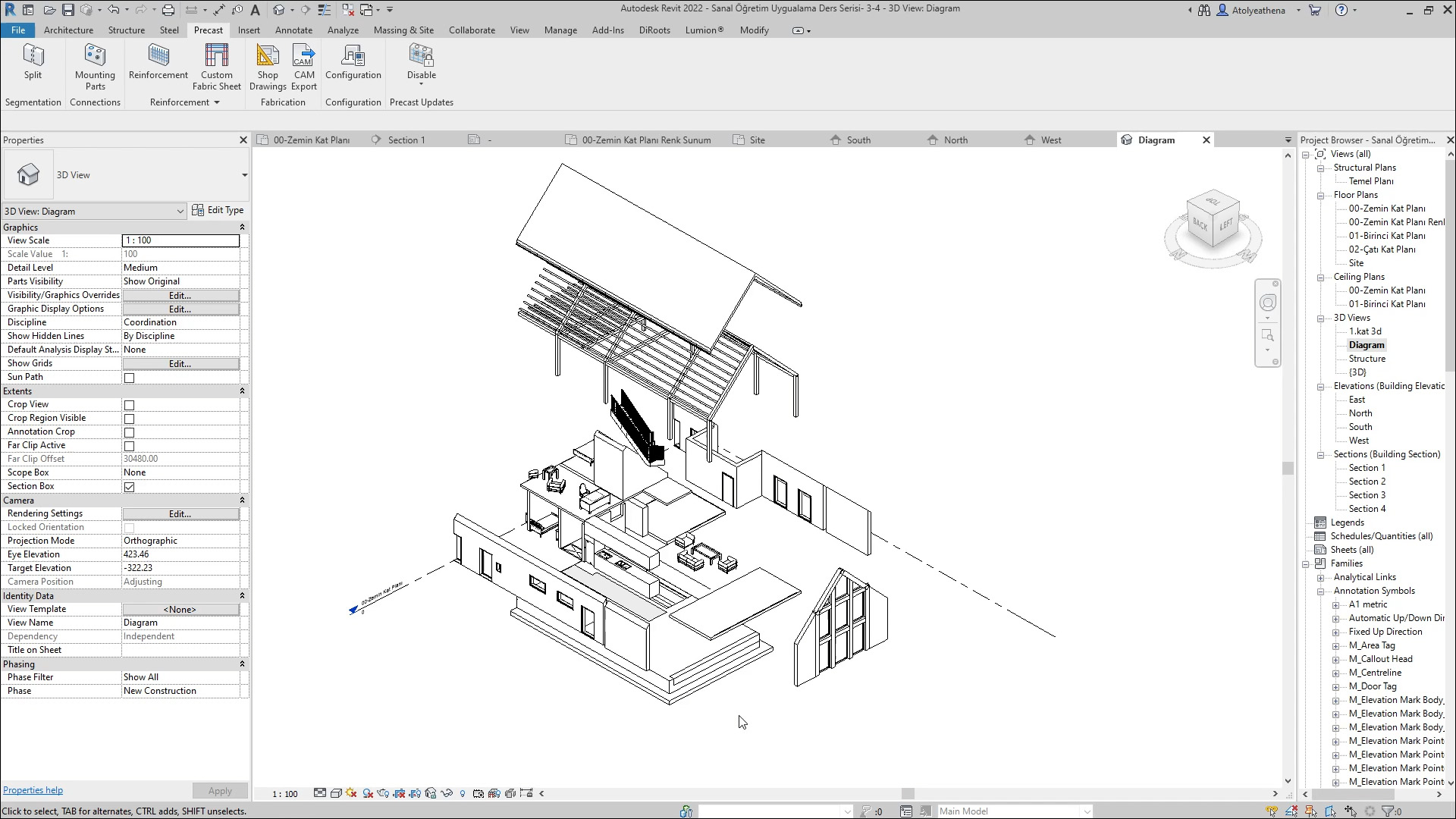This screenshot has height=819, width=1456.
Task: Enable the Section Box checkbox
Action: tap(129, 487)
